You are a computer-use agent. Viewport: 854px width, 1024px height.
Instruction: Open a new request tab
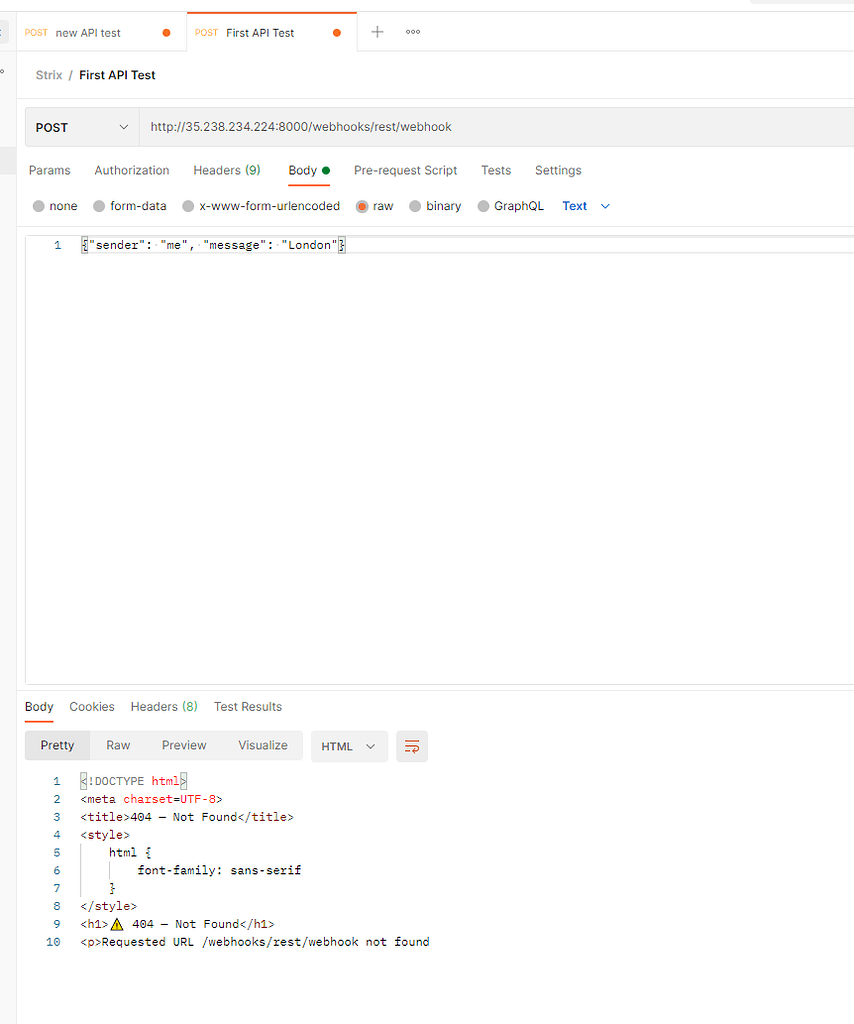point(377,32)
